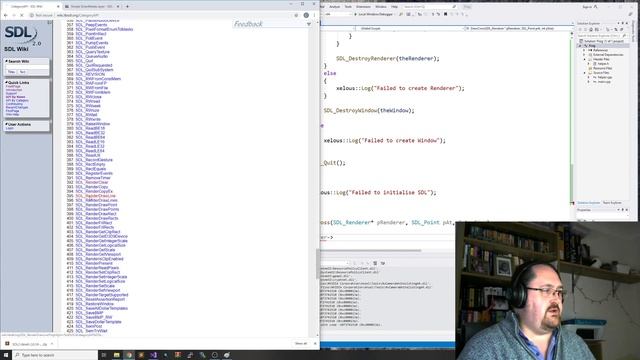Image resolution: width=640 pixels, height=360 pixels.
Task: Open Visual Studio from the taskbar
Action: coord(153,355)
